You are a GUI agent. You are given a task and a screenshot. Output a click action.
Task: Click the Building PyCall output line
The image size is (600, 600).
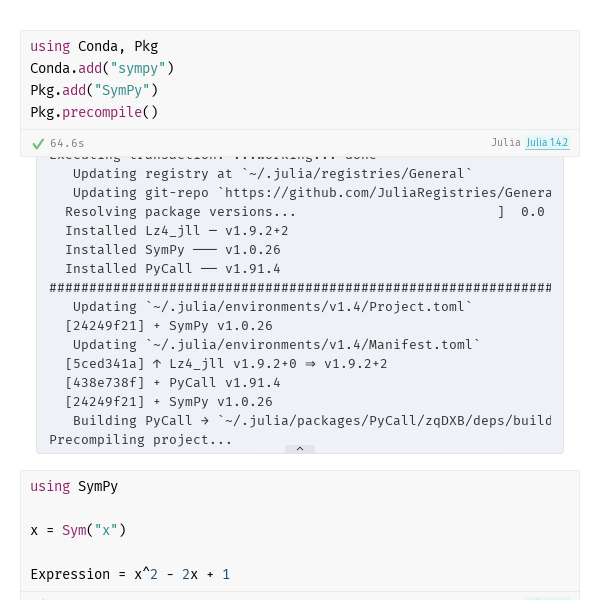[x=312, y=421]
